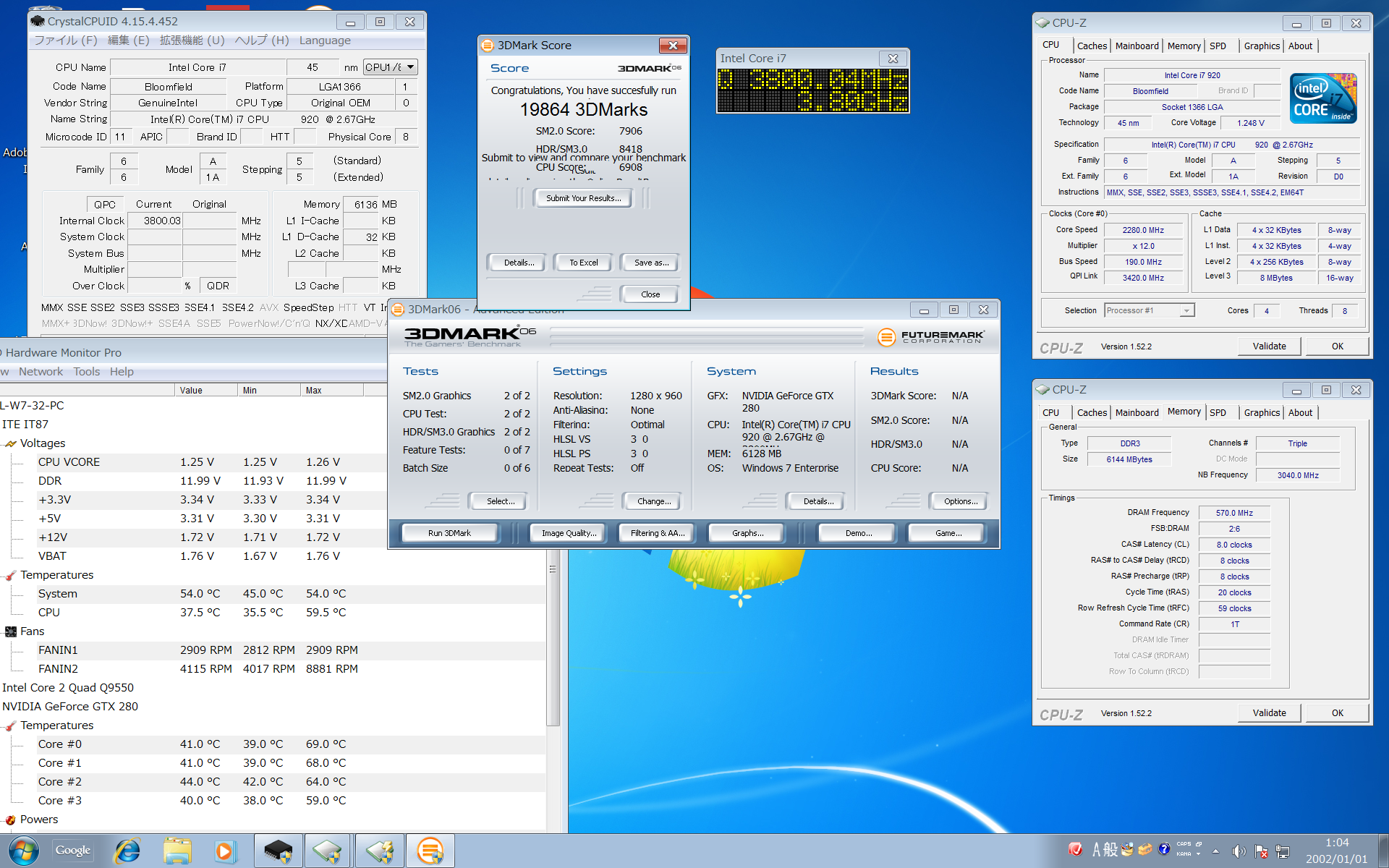Switch to 3DMark06 orange taskbar icon
The image size is (1389, 868).
pos(430,851)
